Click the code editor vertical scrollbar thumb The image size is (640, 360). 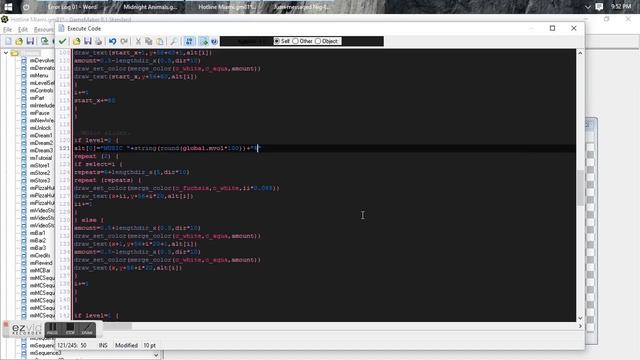pos(580,188)
